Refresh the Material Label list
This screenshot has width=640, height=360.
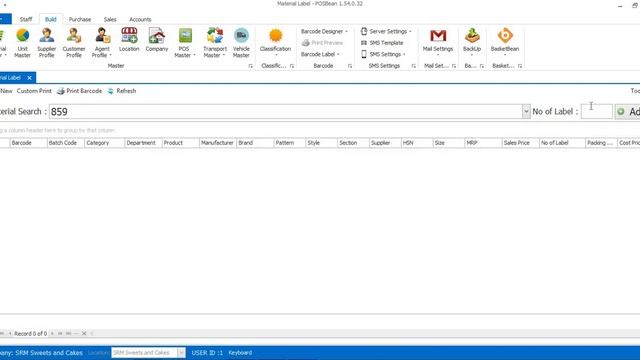click(x=122, y=91)
